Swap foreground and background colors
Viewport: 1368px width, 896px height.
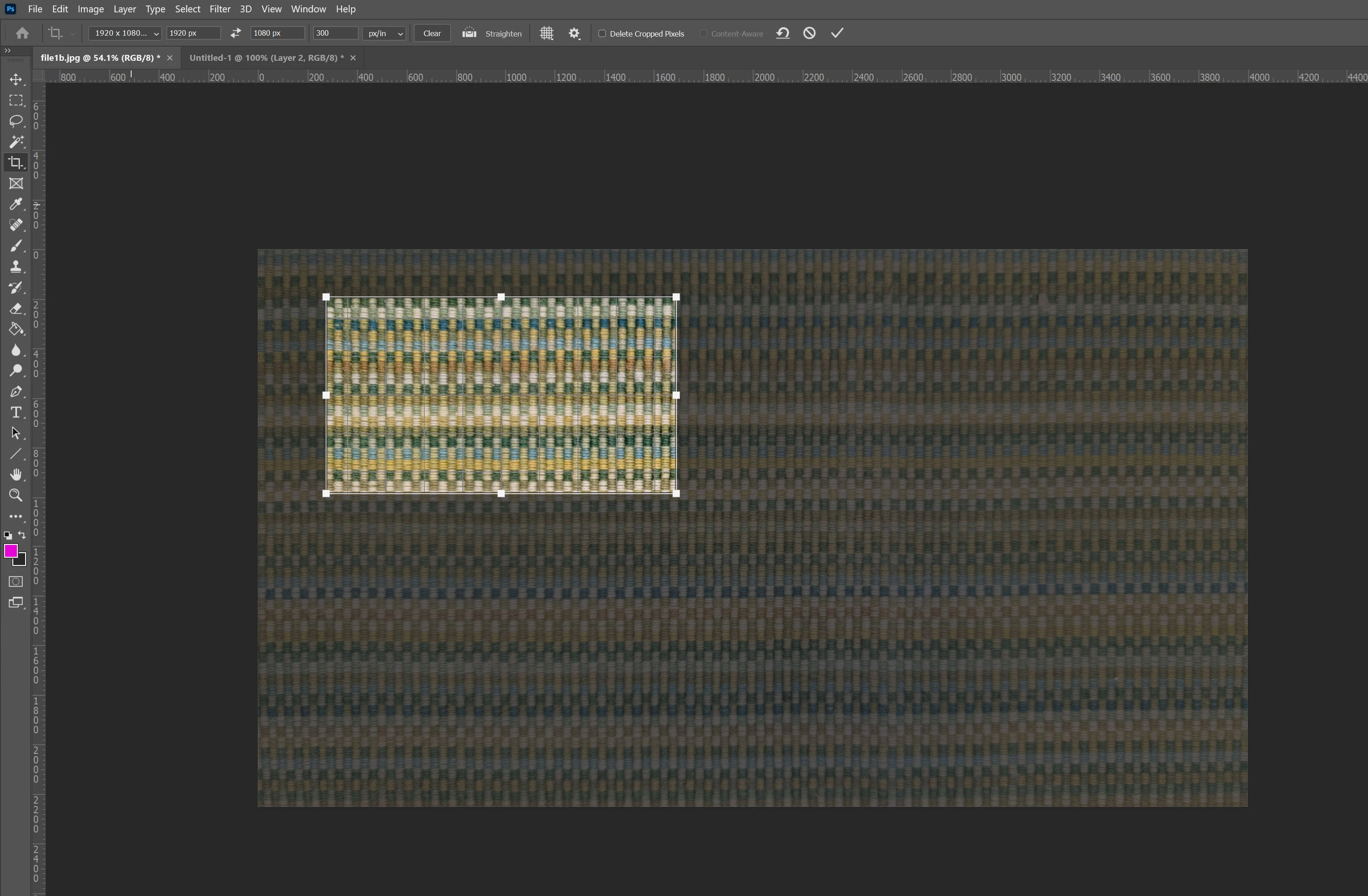22,535
